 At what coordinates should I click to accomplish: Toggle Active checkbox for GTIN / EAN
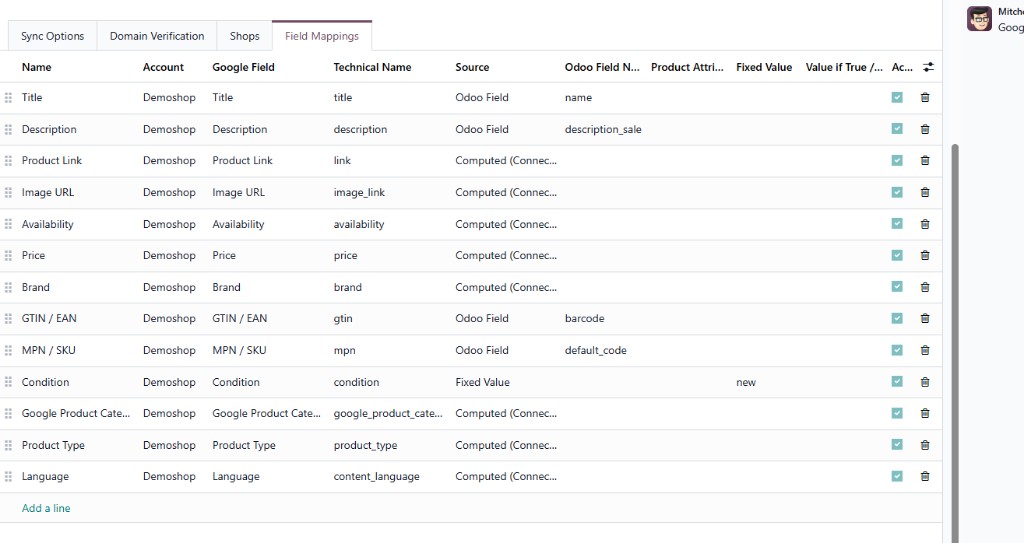897,318
